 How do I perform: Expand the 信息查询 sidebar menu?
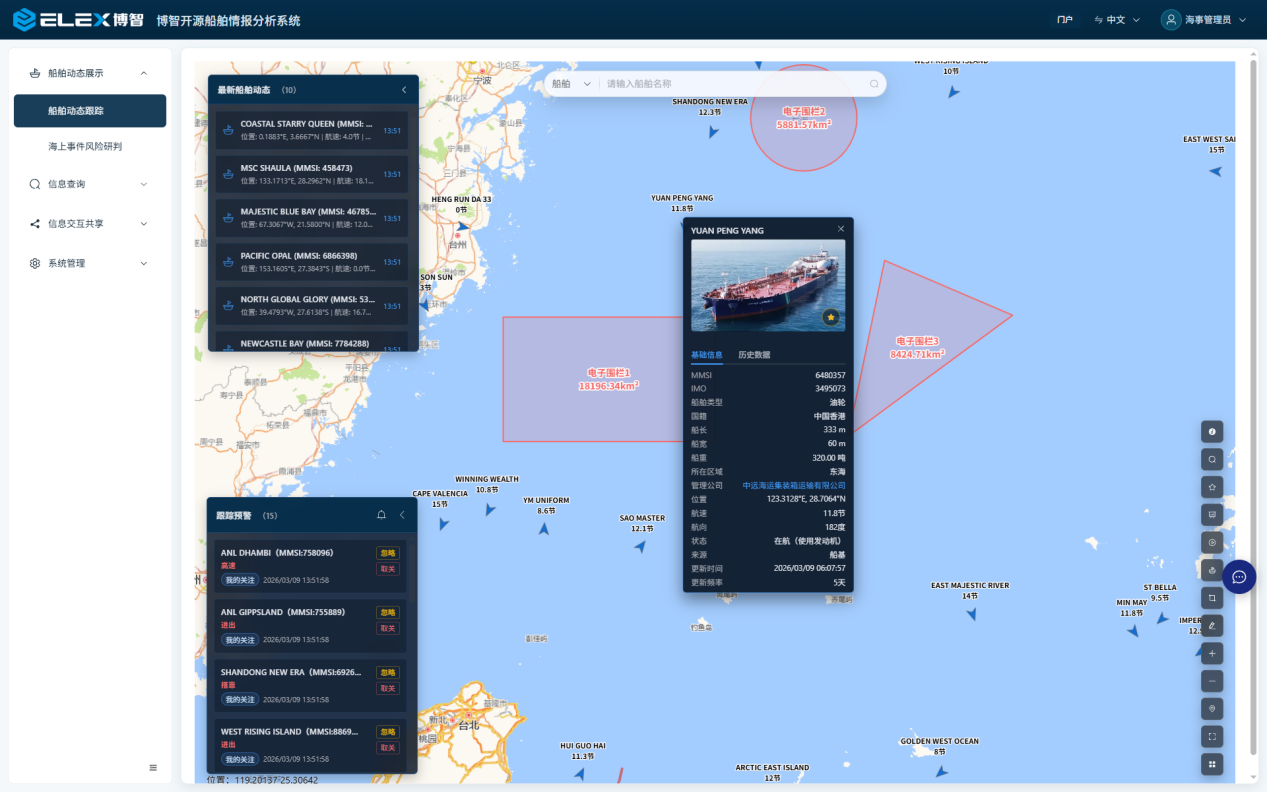[90, 184]
